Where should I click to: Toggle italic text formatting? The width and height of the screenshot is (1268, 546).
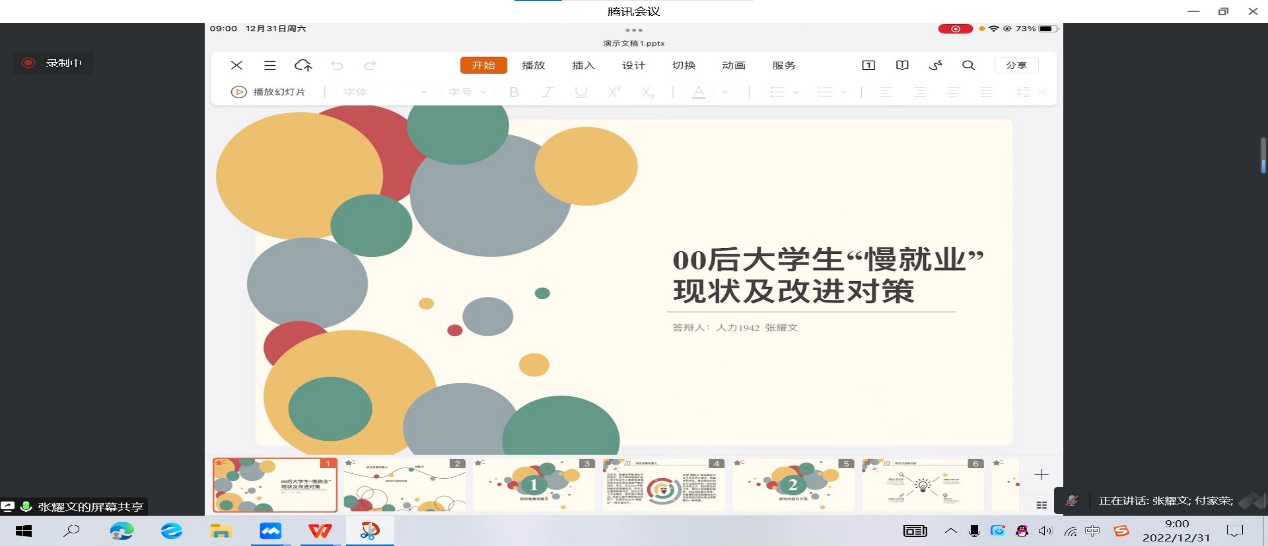pyautogui.click(x=547, y=92)
